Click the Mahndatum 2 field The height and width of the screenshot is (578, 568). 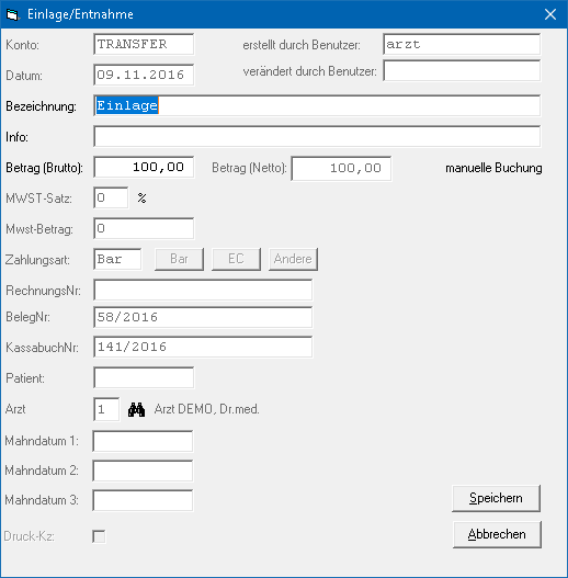pyautogui.click(x=143, y=471)
